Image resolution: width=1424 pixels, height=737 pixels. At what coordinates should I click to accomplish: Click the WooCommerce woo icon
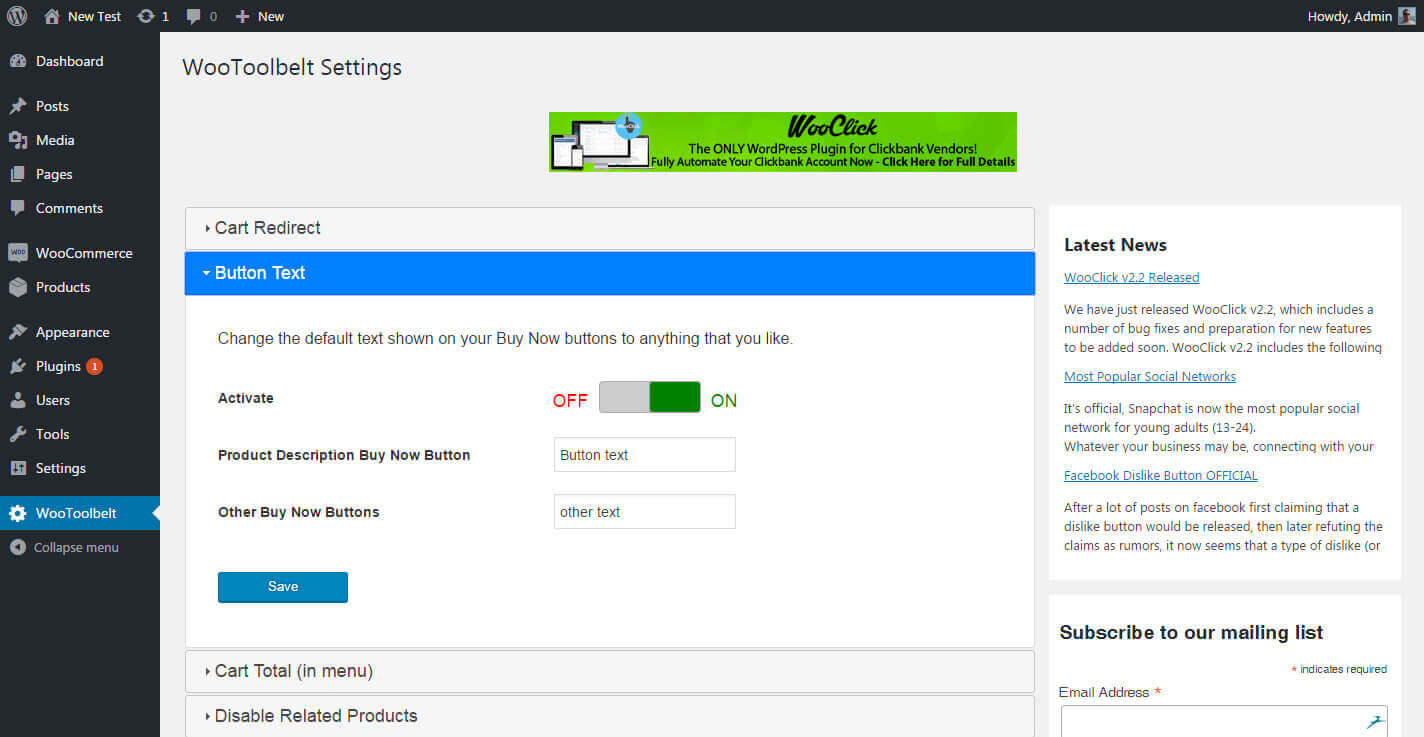(x=18, y=253)
